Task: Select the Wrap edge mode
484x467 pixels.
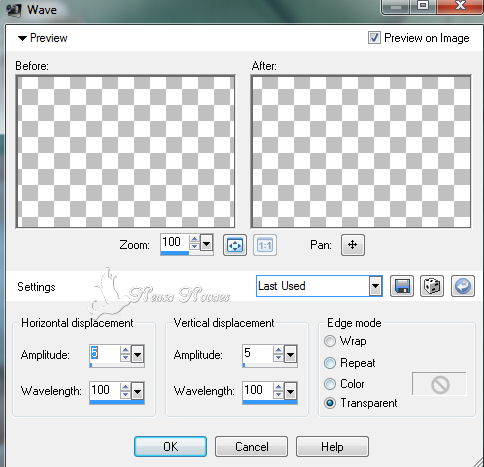Action: point(330,341)
